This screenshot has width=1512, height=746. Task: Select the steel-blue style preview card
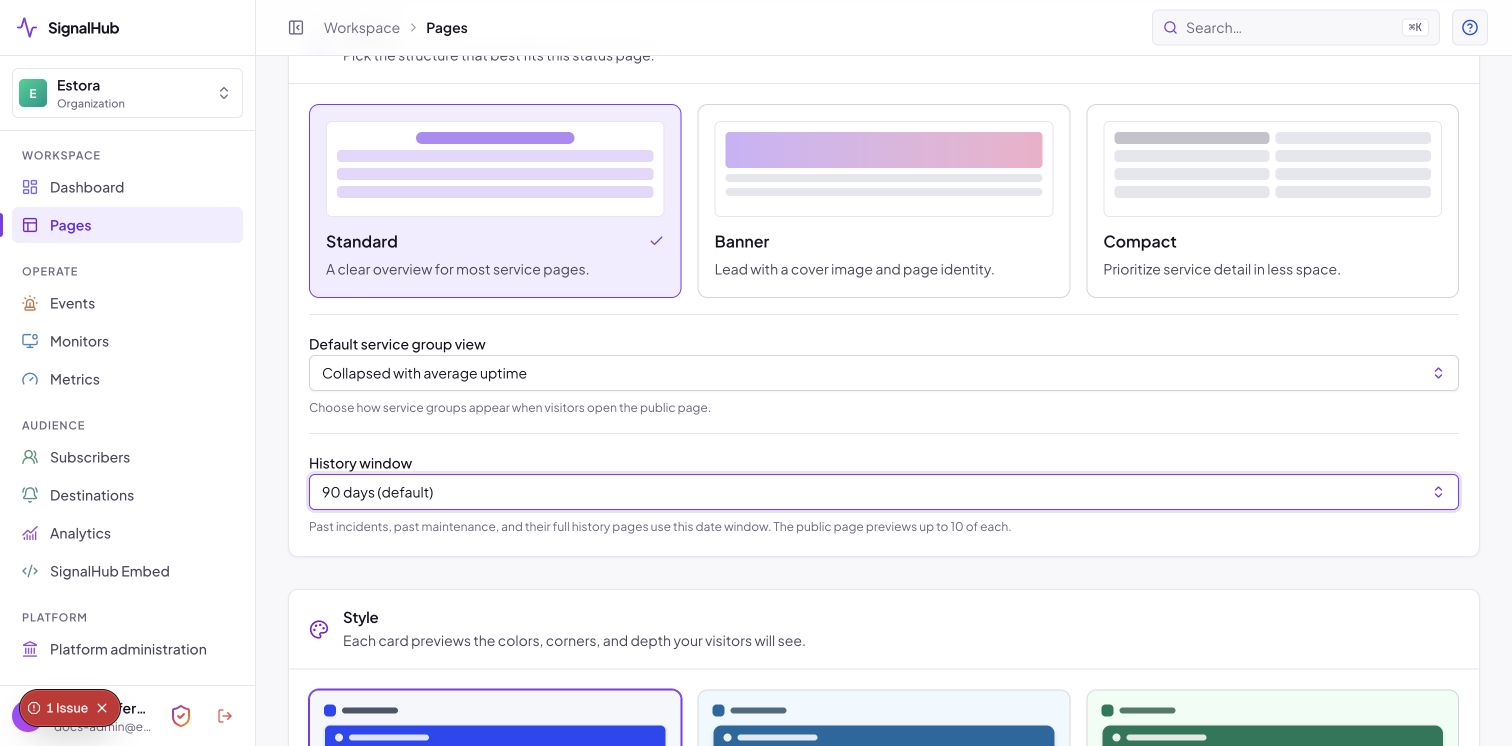[x=884, y=718]
